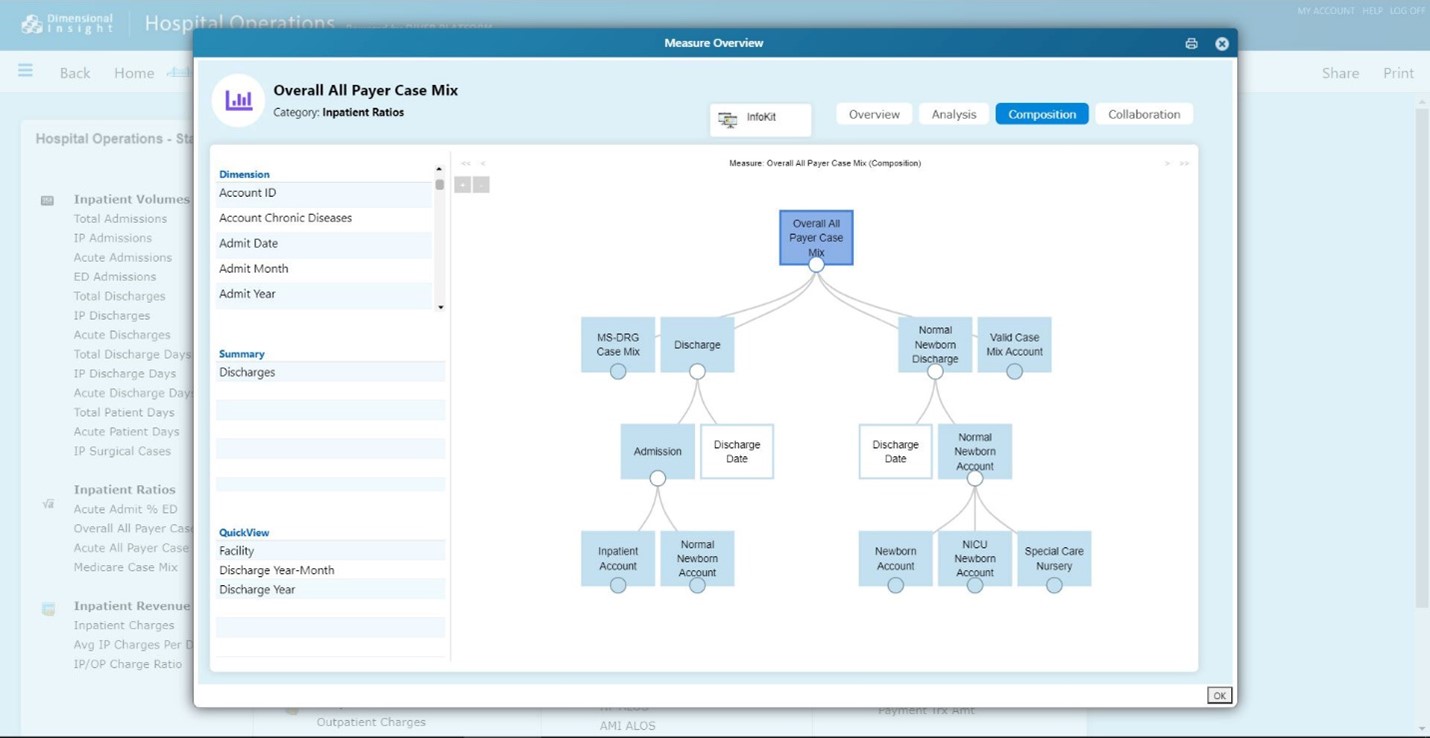Collapse the Admission node's expander circle
The image size is (1430, 738).
tap(657, 479)
